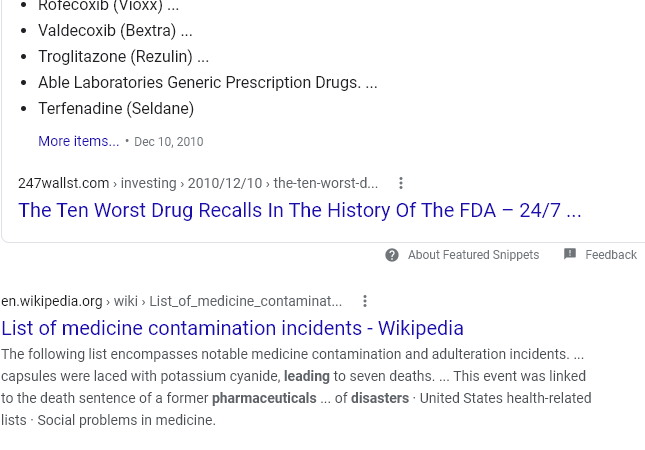Screen dimensions: 645x450
Task: Select the 'Valdecoxib (Bextra)' list item
Action: pos(115,30)
